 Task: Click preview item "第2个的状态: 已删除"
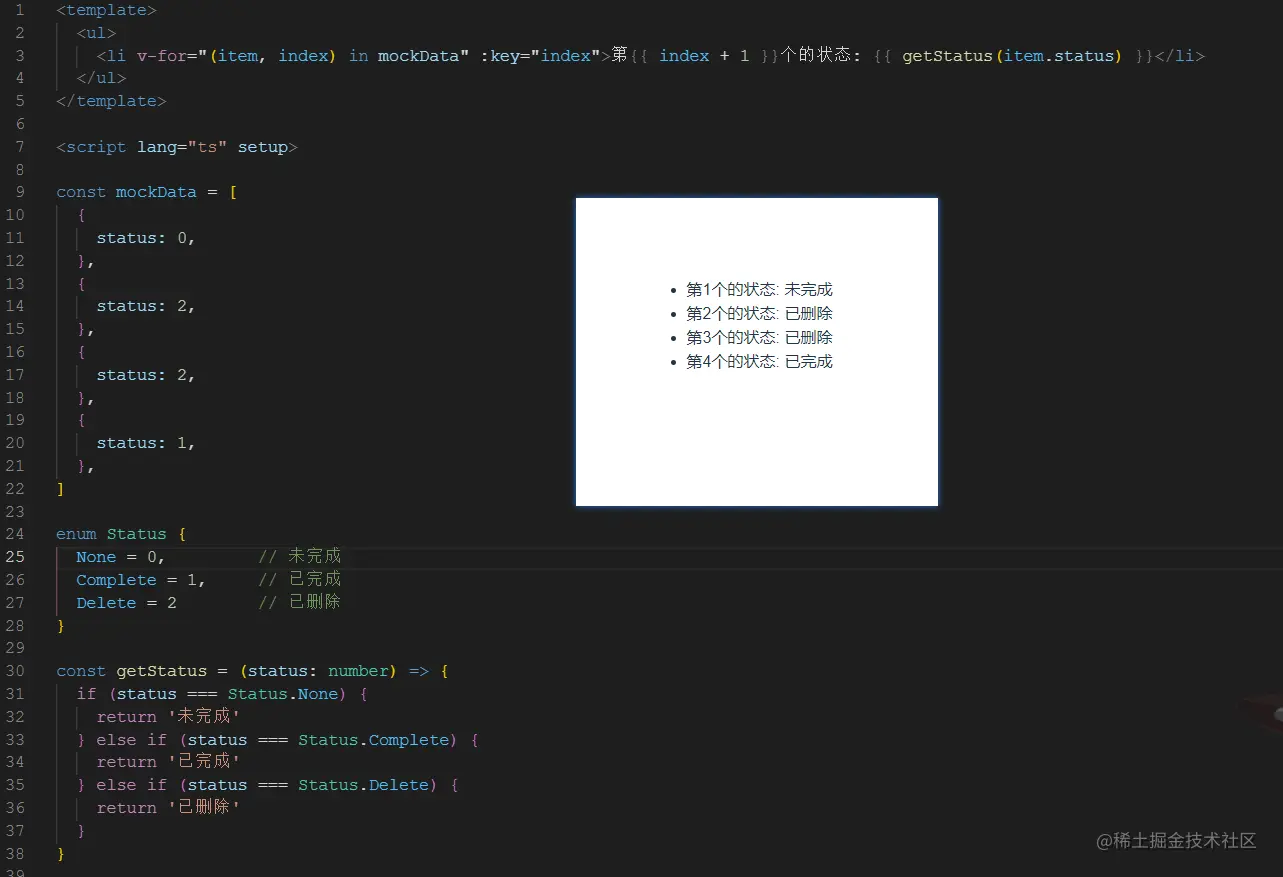[x=759, y=314]
